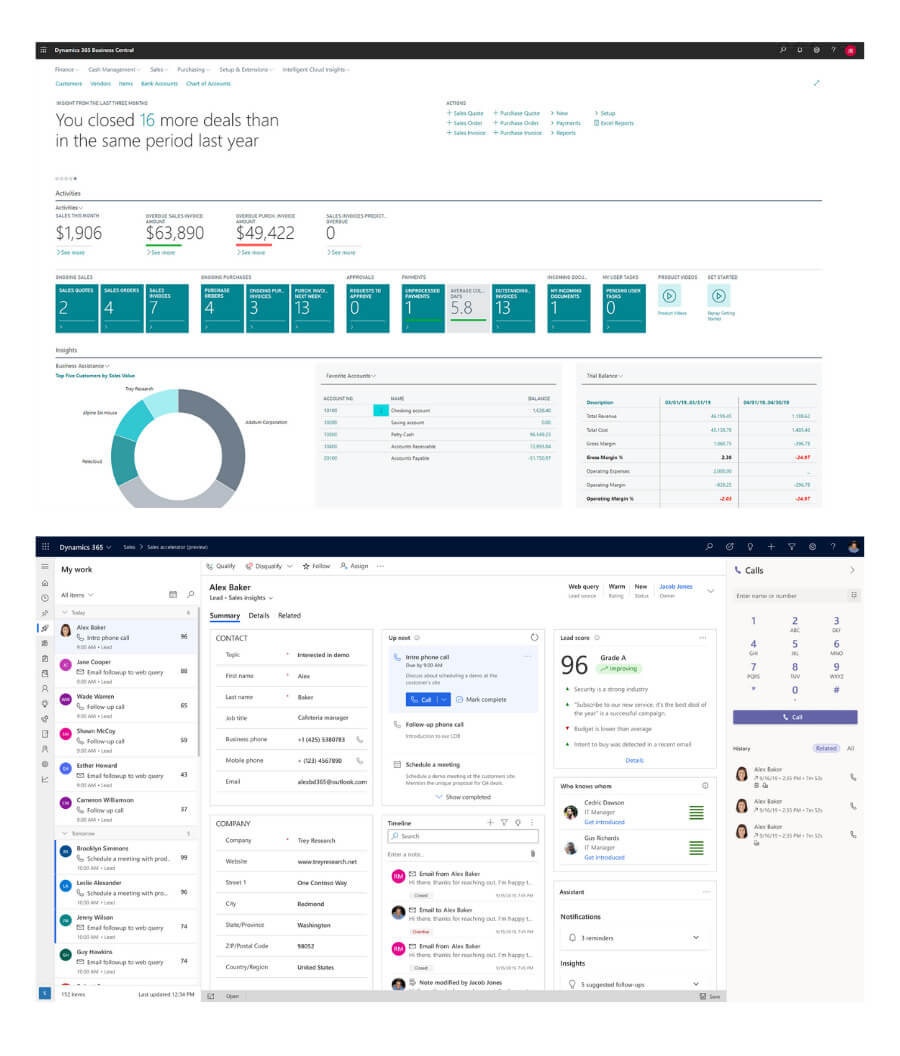
Task: Click the add plus icon in Timeline
Action: click(490, 822)
